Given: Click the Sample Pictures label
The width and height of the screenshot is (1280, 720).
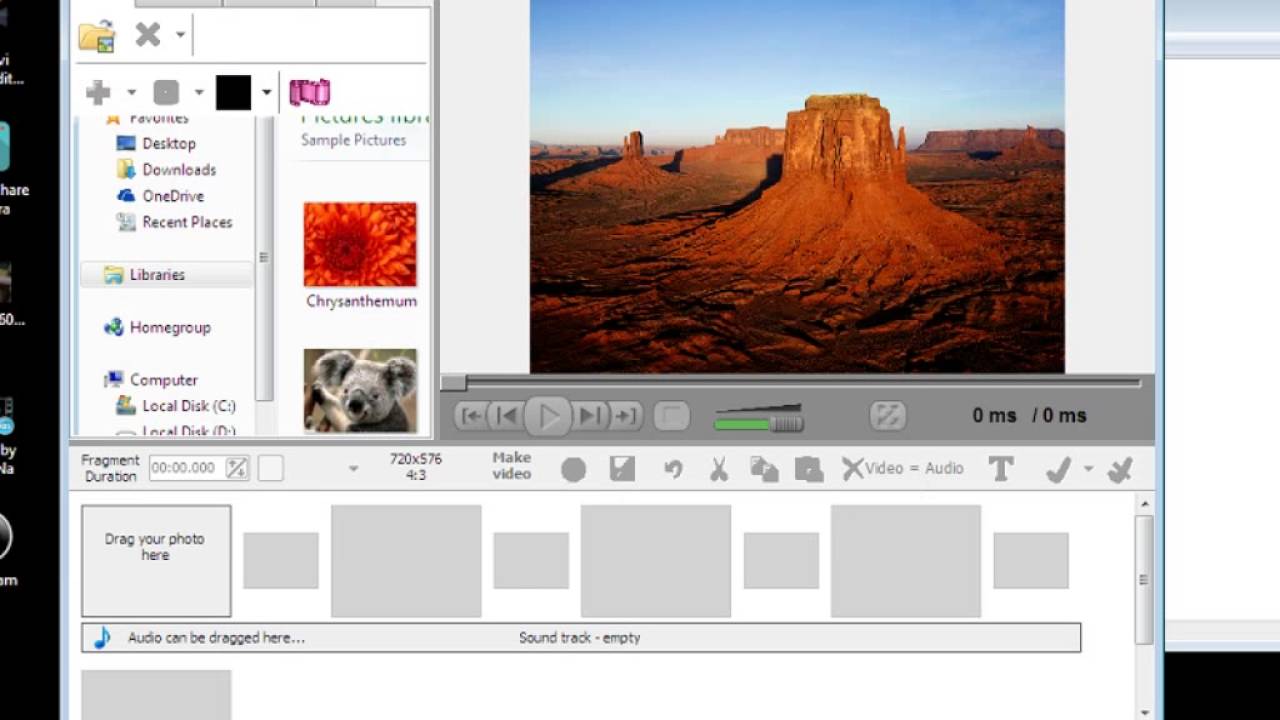Looking at the screenshot, I should [354, 140].
